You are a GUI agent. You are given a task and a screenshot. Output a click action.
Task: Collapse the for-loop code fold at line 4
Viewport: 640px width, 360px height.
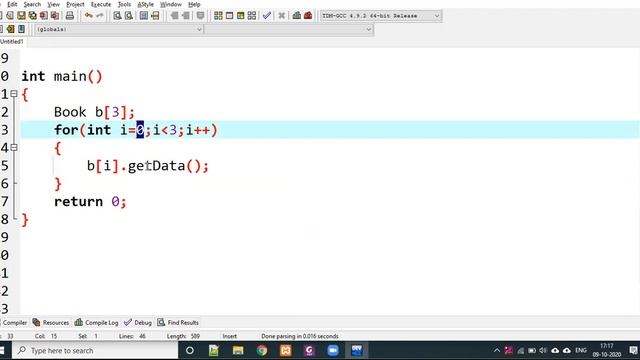coord(14,147)
